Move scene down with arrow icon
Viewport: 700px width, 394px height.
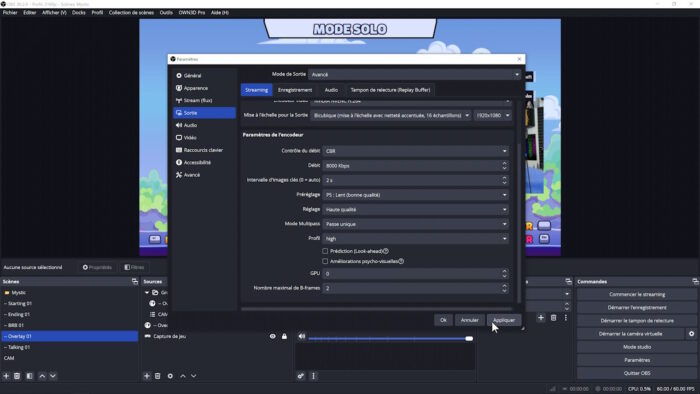53,376
